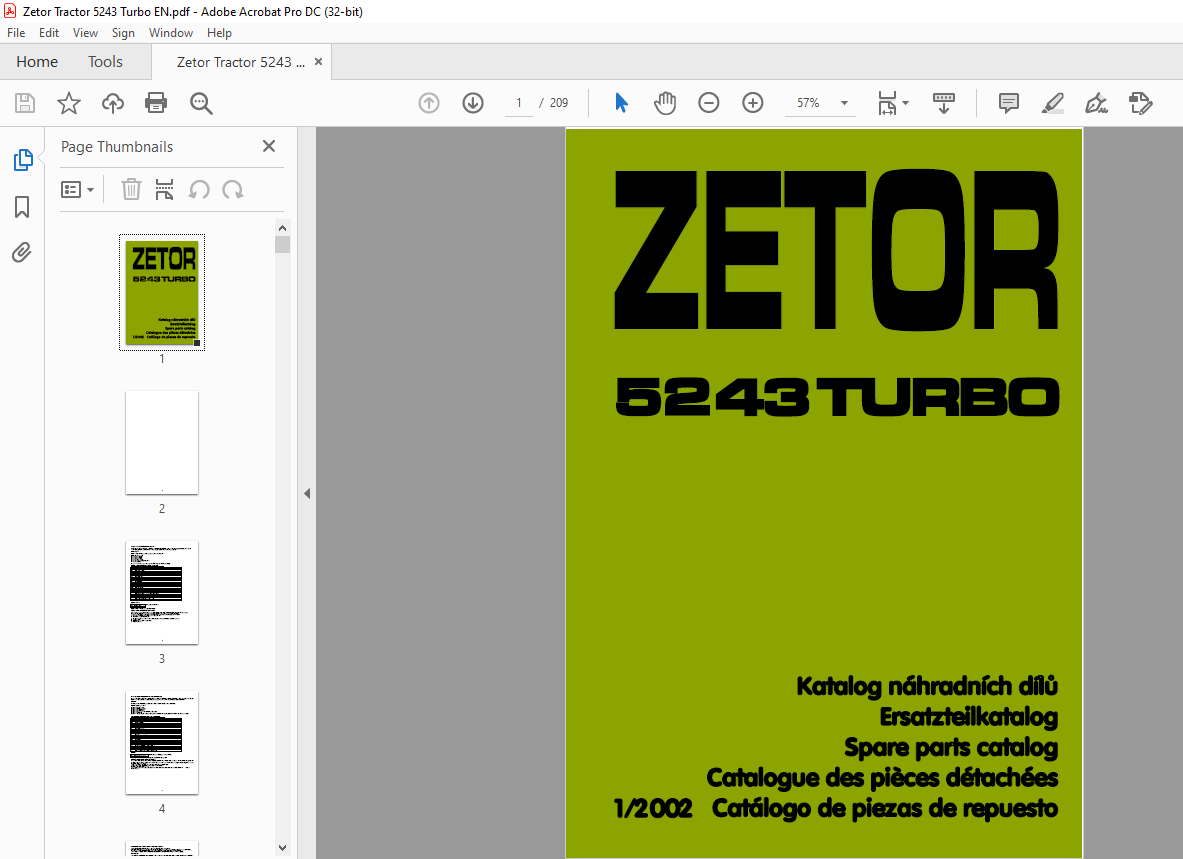Open the Bookmarks sidebar panel
This screenshot has width=1183, height=859.
tap(23, 207)
